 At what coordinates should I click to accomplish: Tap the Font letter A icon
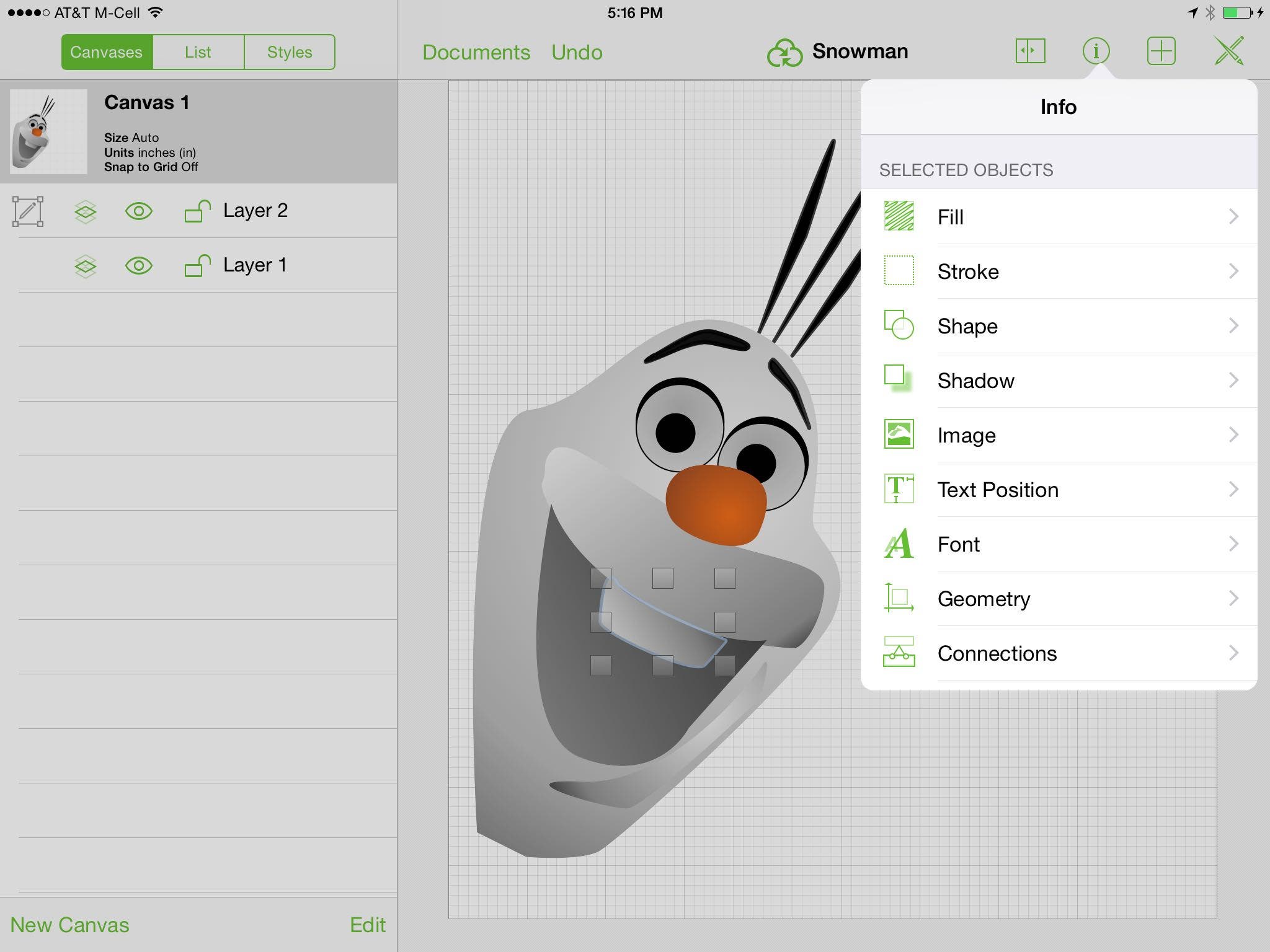click(x=899, y=543)
